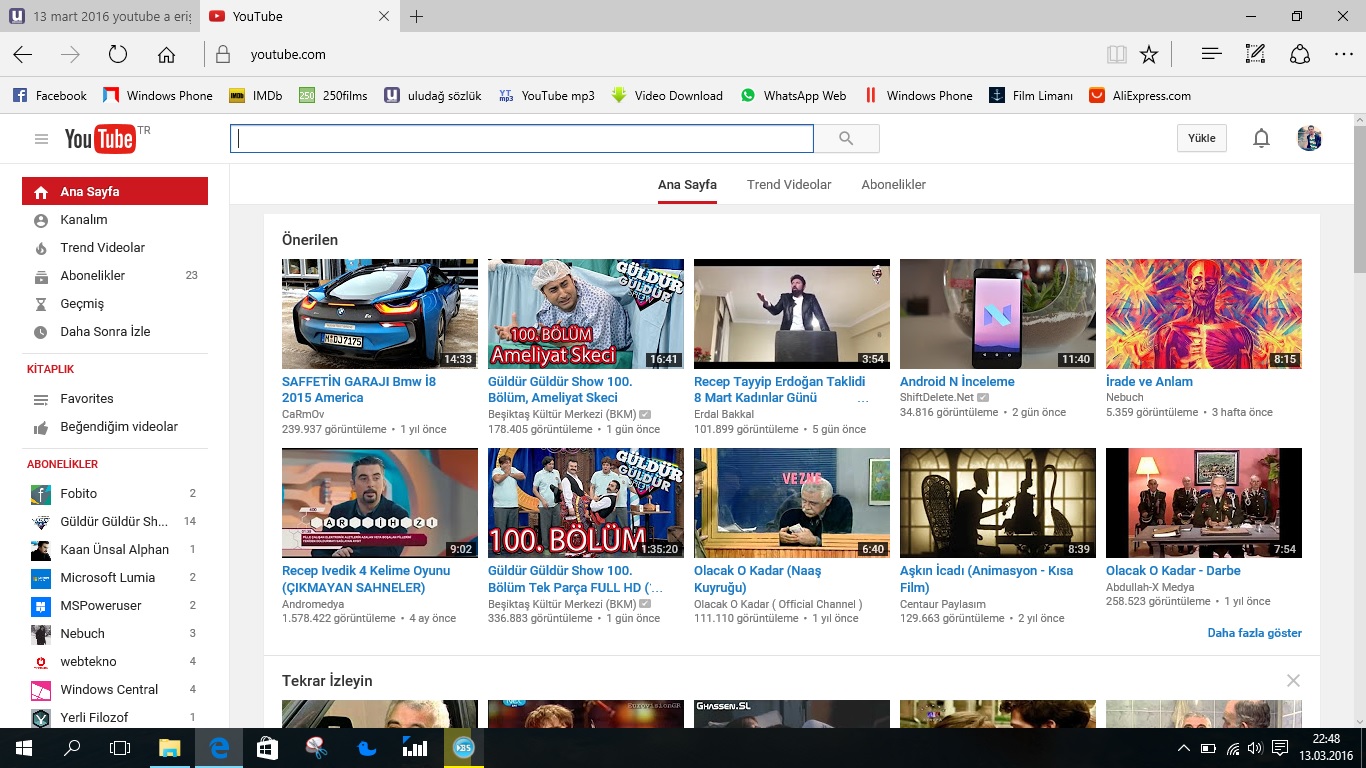Click ShiftDelete.Net channel name
The height and width of the screenshot is (768, 1366).
coord(937,397)
